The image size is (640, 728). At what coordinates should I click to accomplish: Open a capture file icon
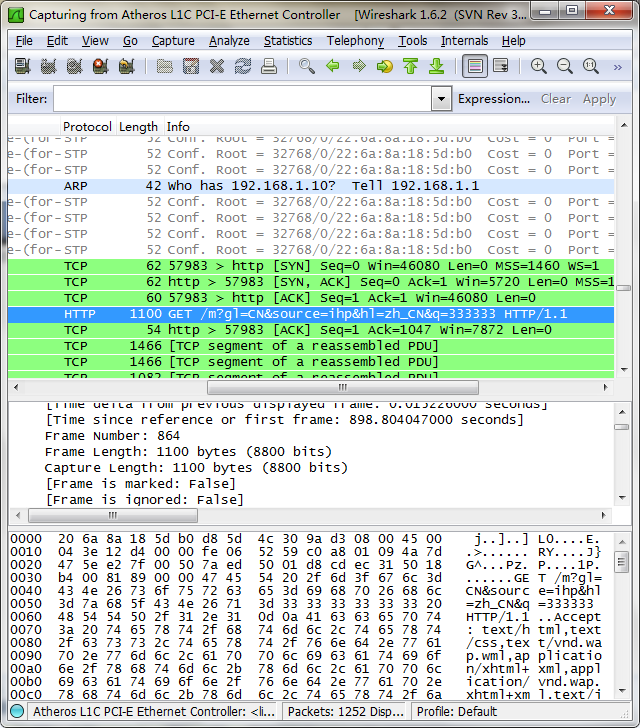[164, 66]
